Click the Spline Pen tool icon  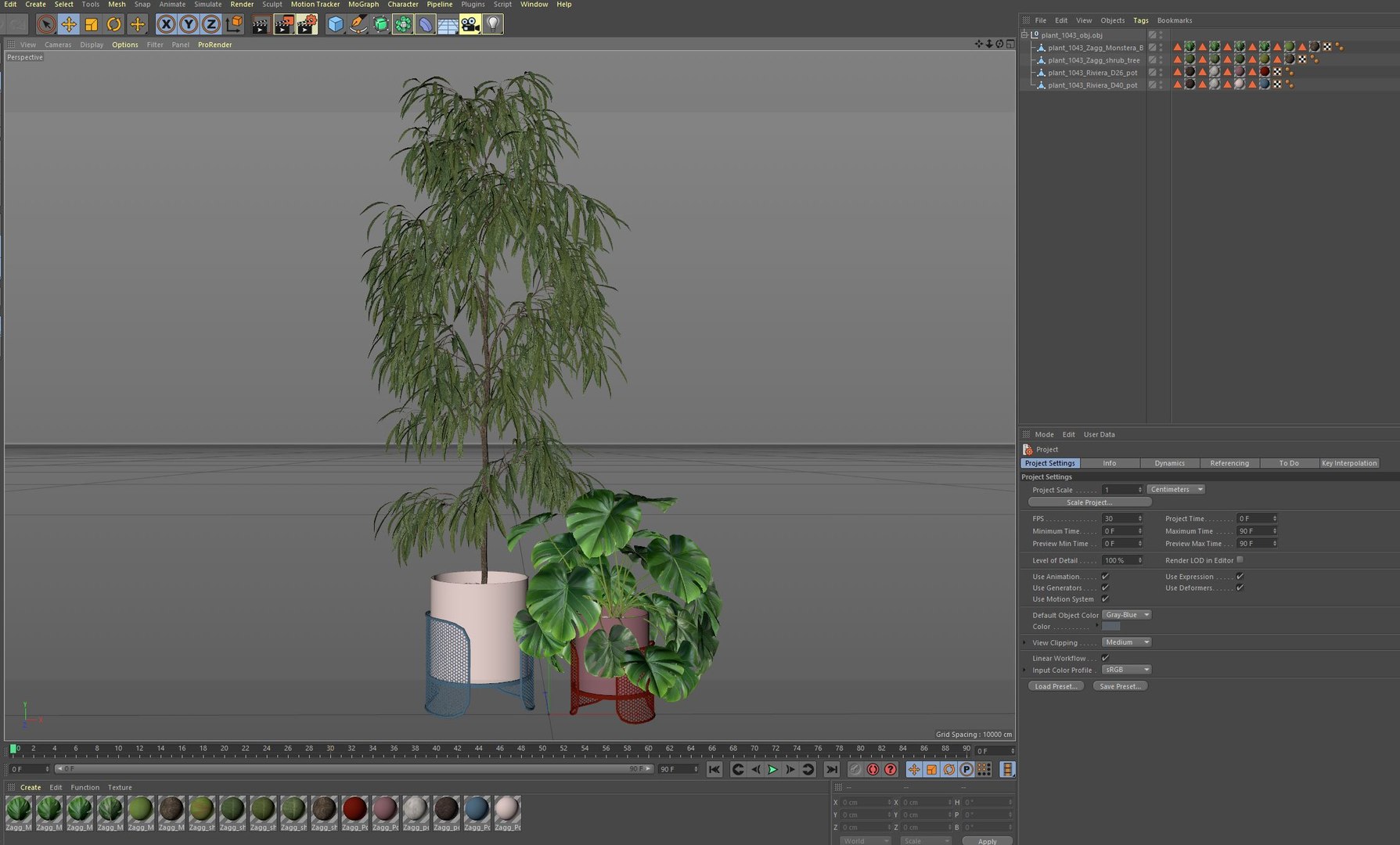(x=358, y=24)
